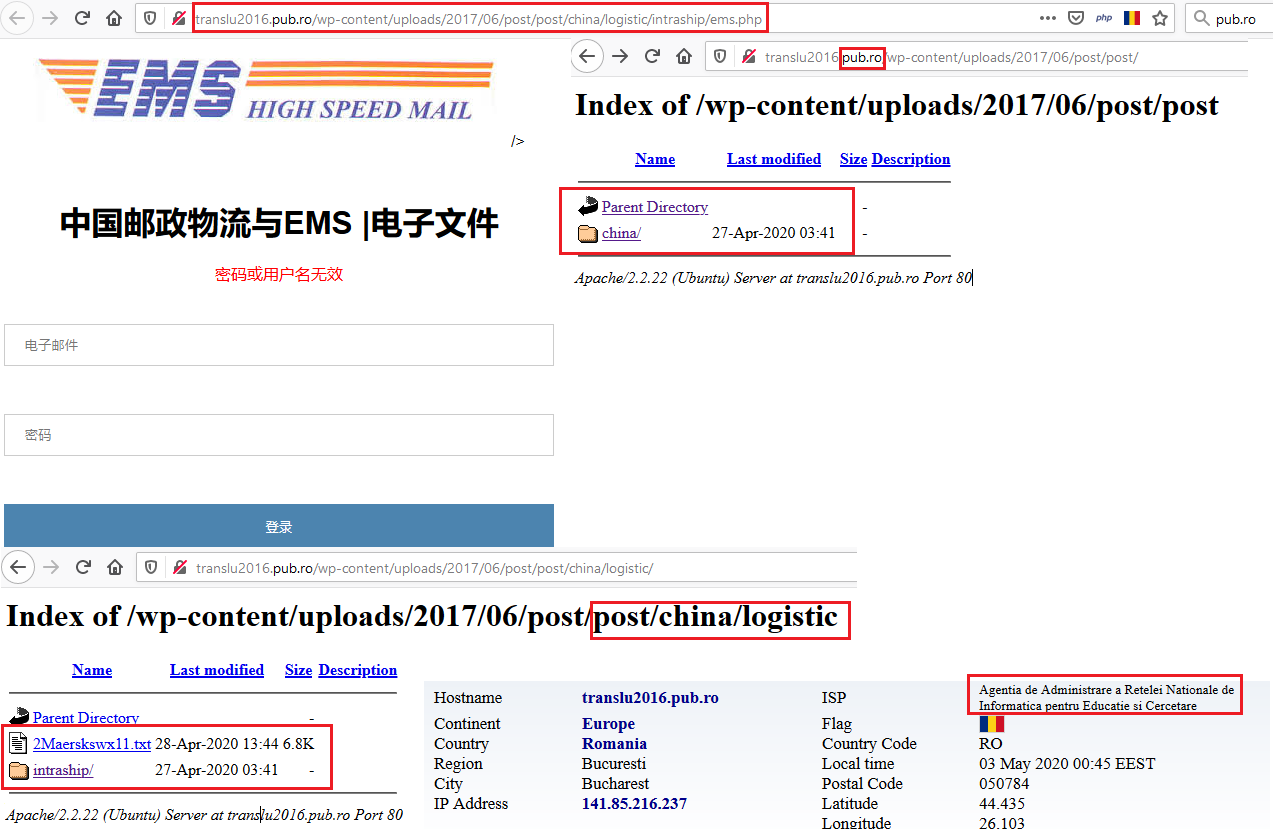The image size is (1273, 829).
Task: Sort by Size in china/logistic index
Action: [x=298, y=670]
